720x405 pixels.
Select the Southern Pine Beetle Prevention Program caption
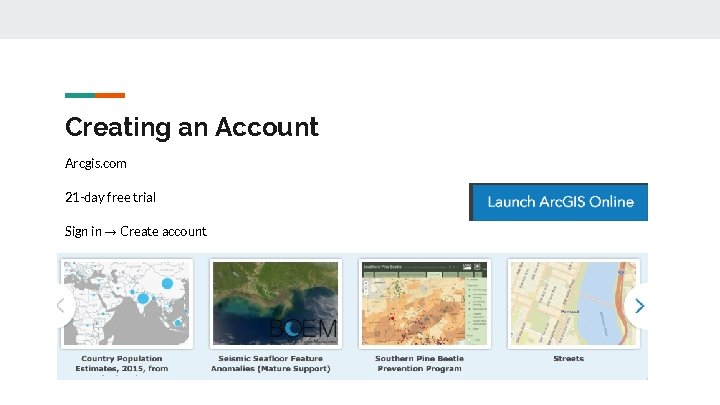(419, 363)
